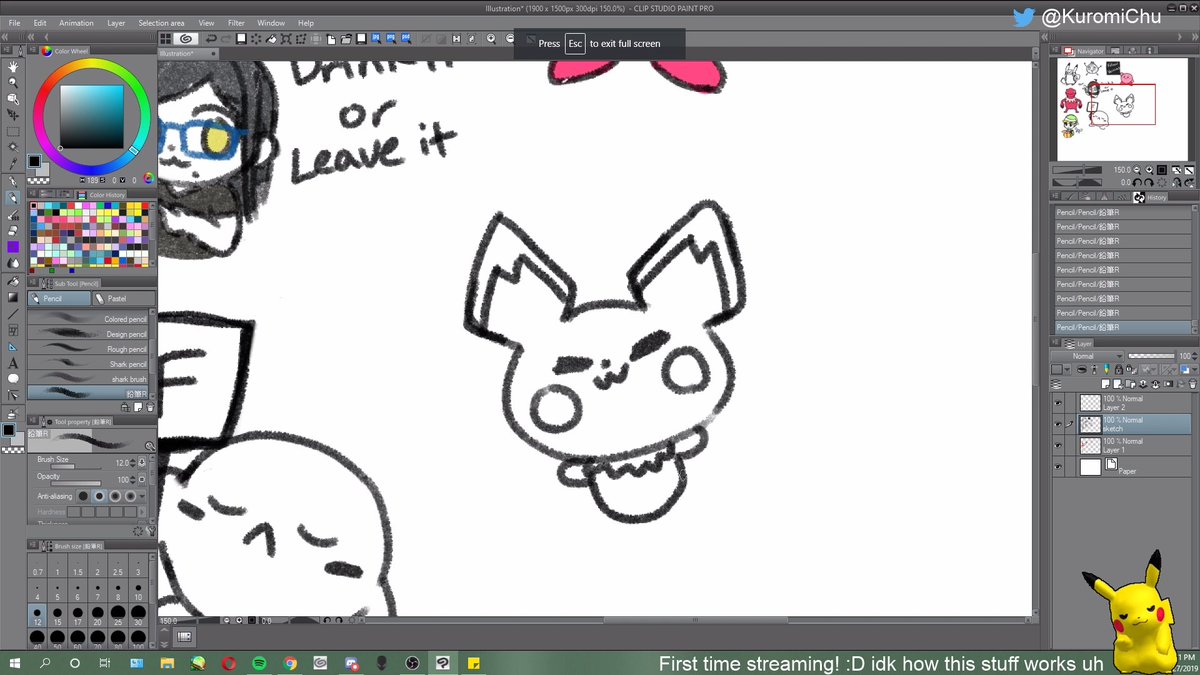
Task: Select Pastel sub tool group
Action: click(124, 298)
